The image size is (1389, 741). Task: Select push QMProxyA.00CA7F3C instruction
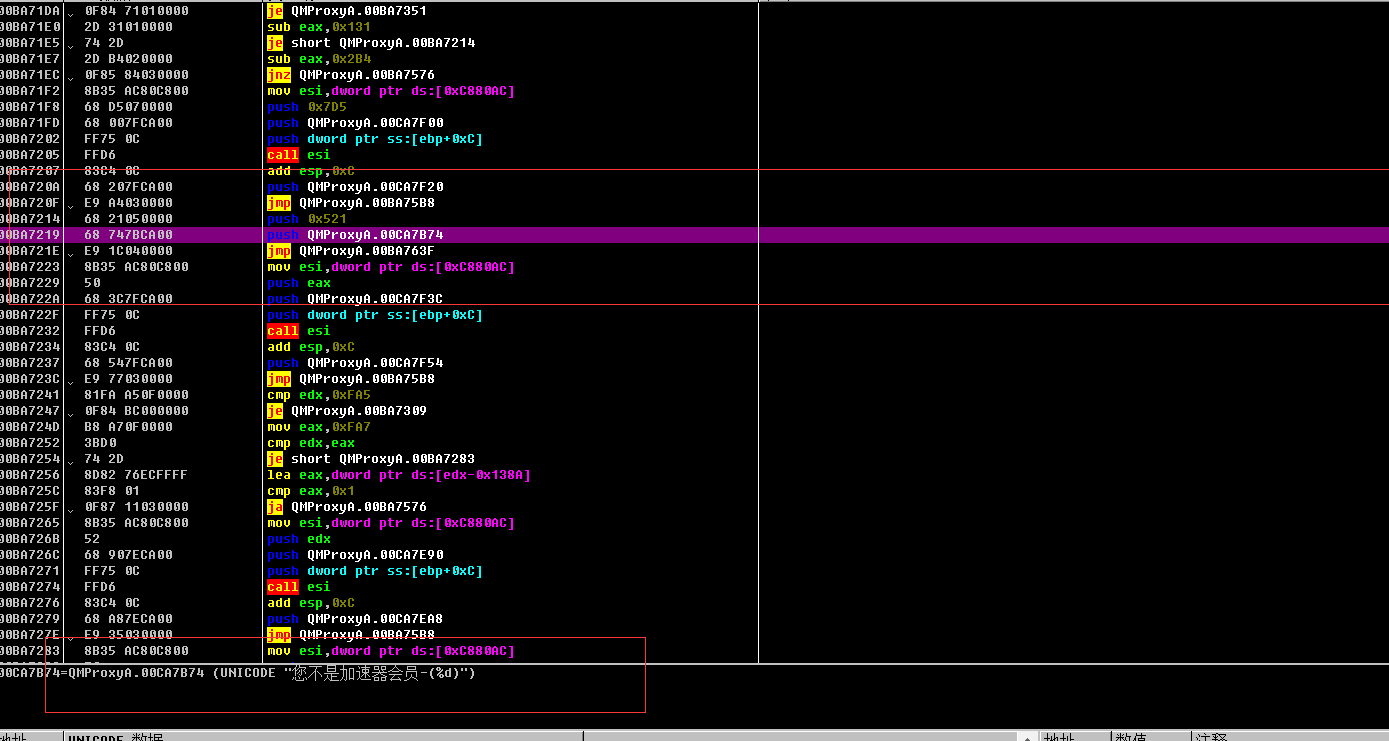pos(355,299)
